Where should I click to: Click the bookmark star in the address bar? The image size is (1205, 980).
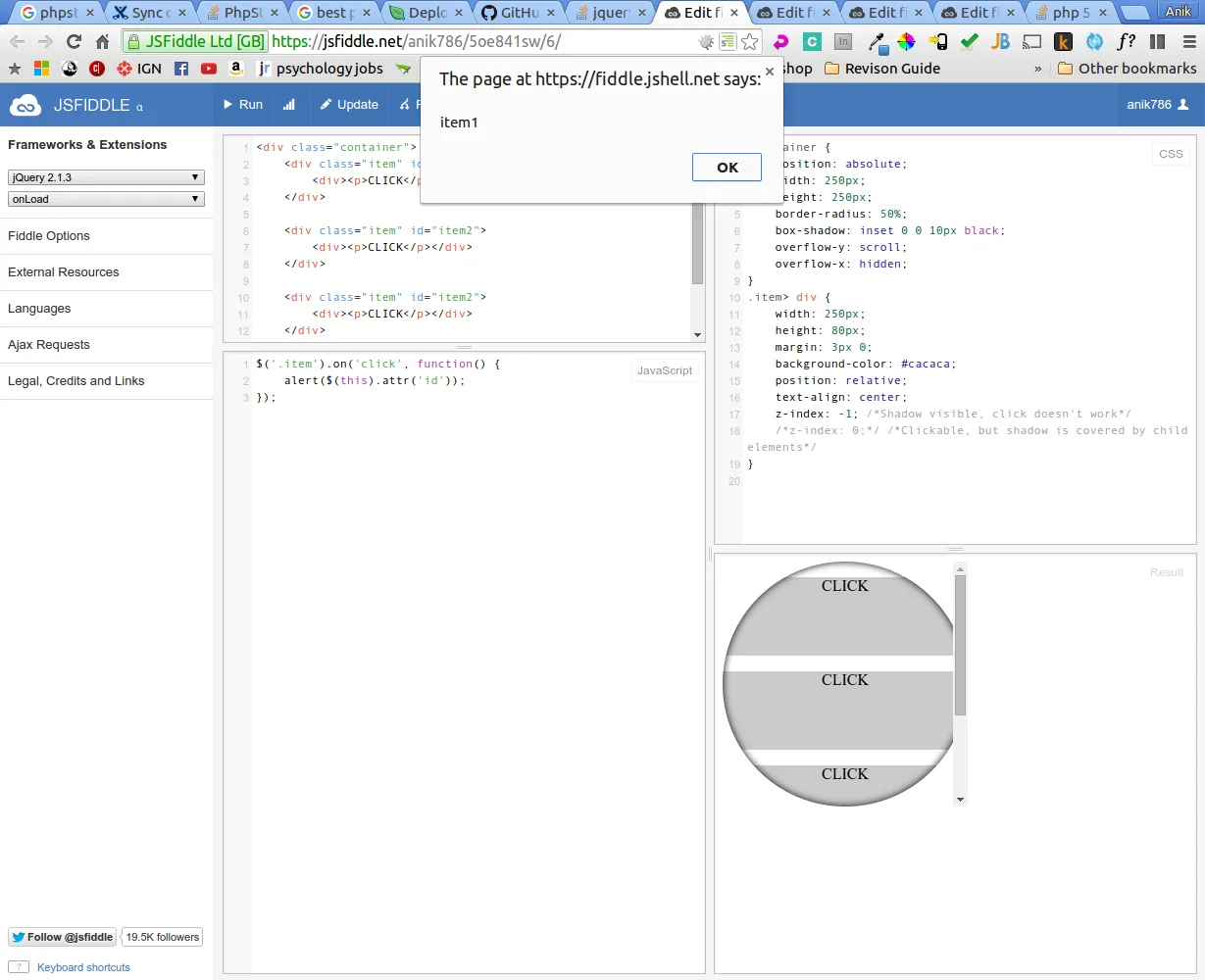pos(750,42)
